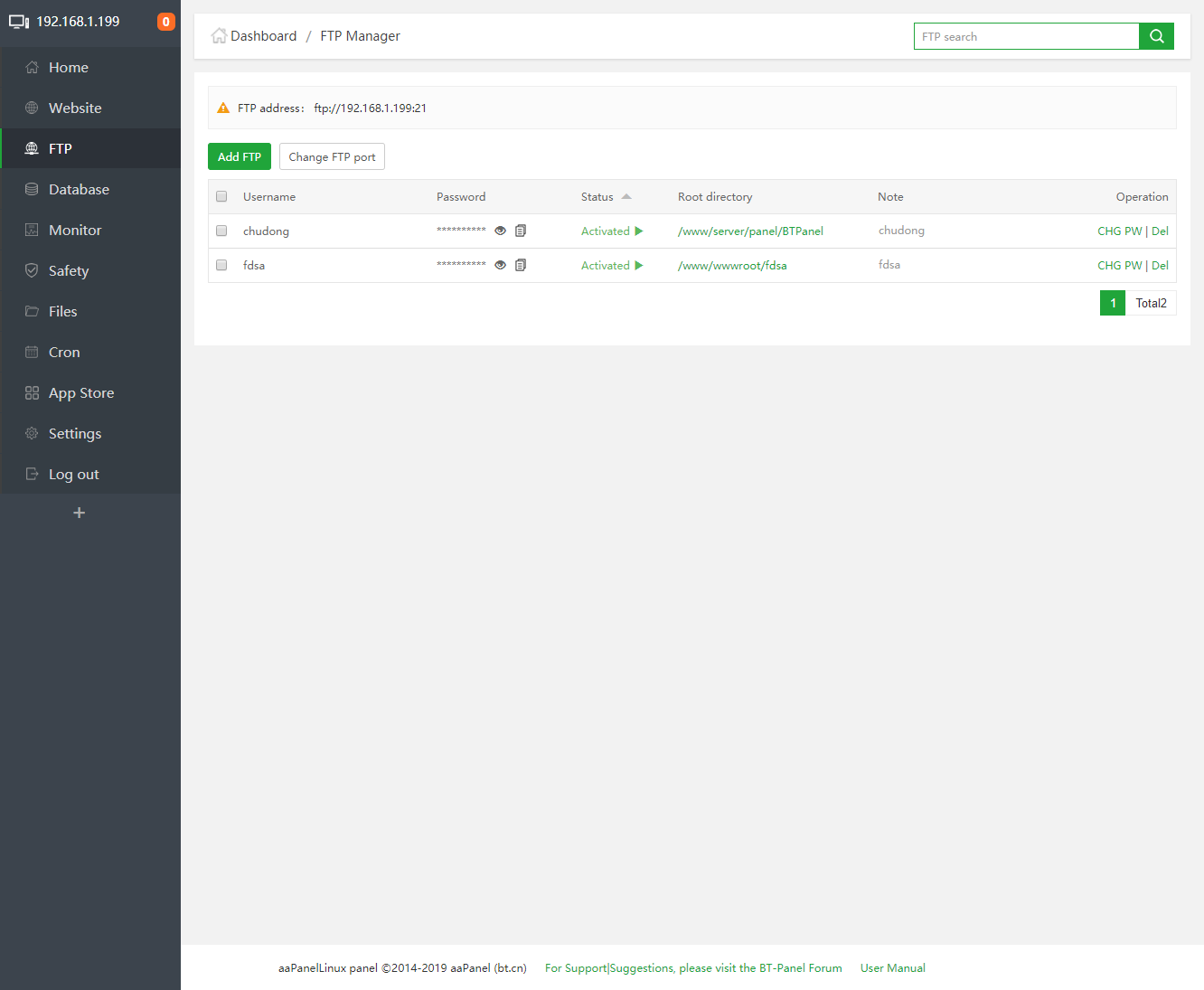Toggle fdsa's Activated status
This screenshot has height=990, width=1204.
pos(612,266)
